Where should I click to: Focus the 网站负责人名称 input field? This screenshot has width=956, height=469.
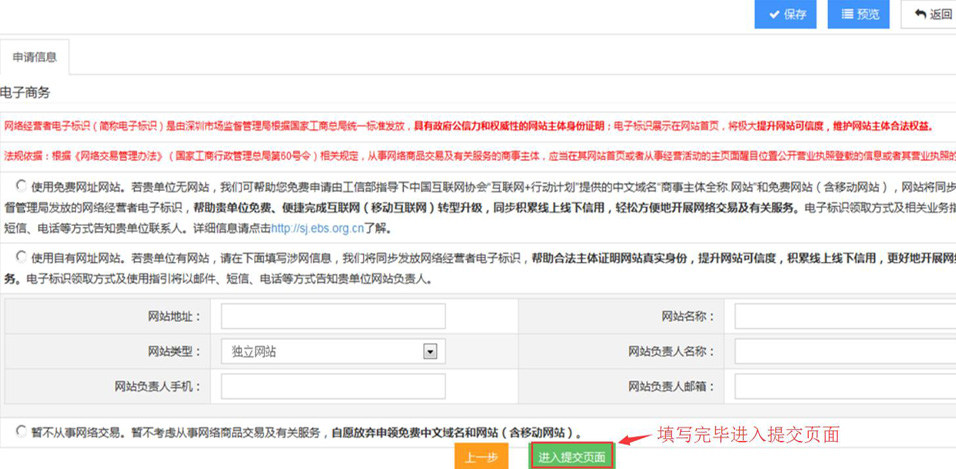coord(845,351)
